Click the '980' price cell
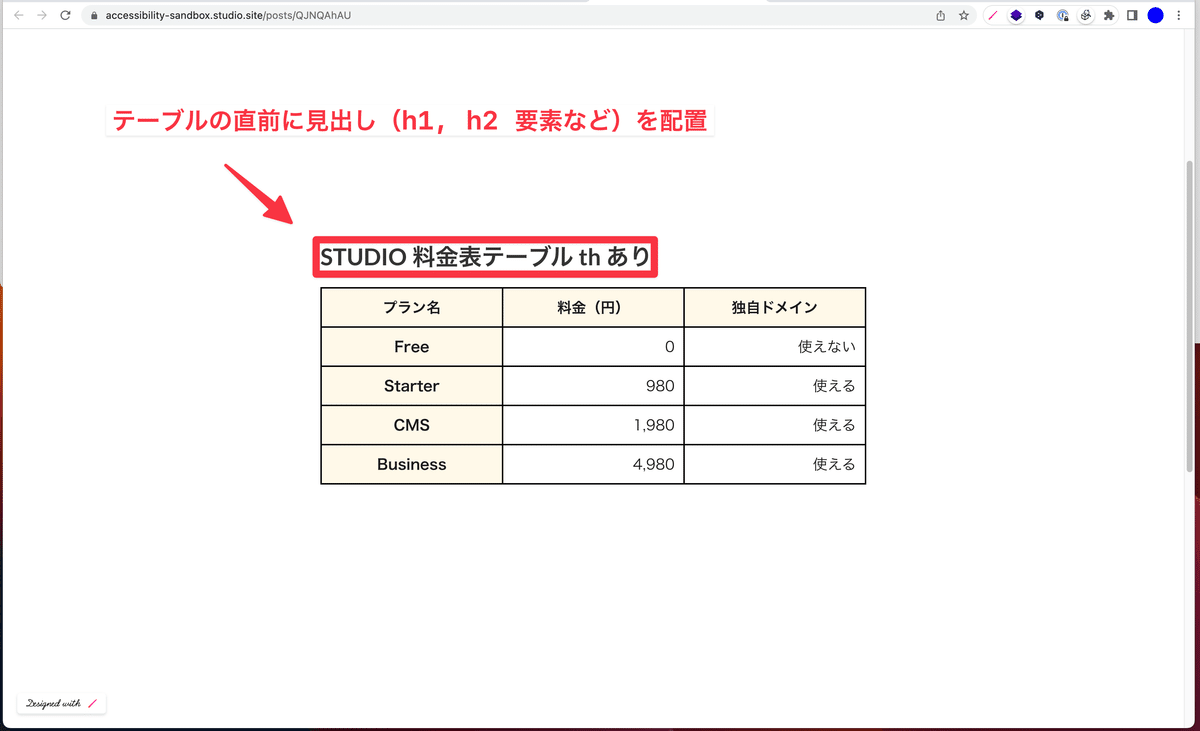 (x=593, y=386)
